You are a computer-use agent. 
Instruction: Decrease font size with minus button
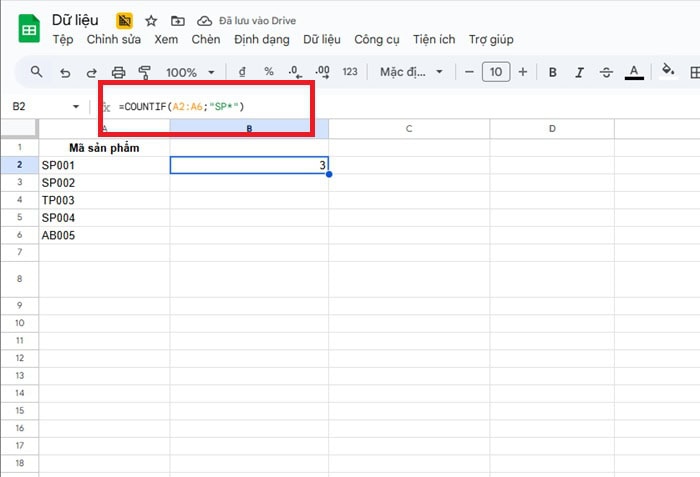pyautogui.click(x=467, y=72)
